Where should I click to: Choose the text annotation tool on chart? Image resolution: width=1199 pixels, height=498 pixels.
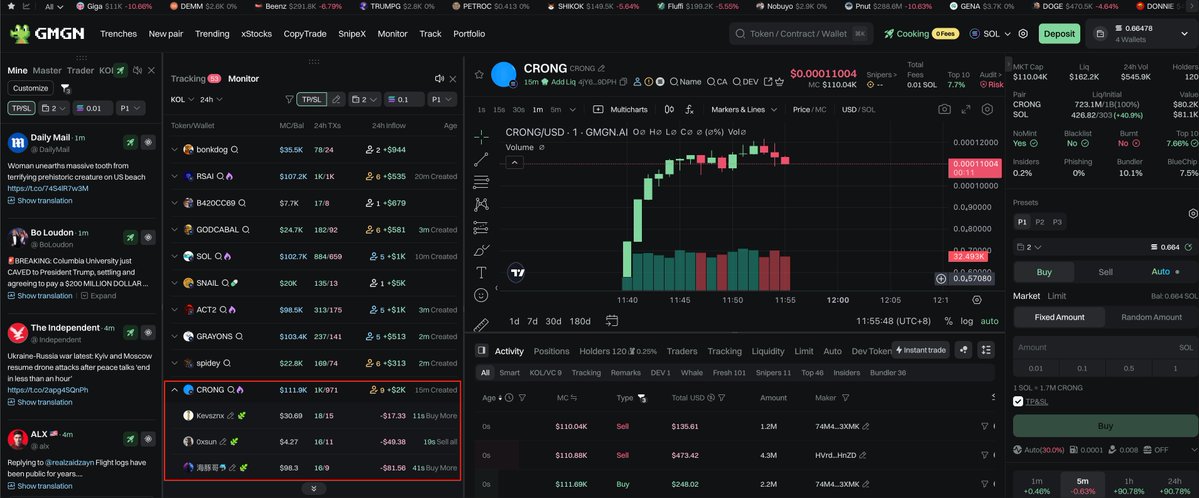tap(481, 272)
